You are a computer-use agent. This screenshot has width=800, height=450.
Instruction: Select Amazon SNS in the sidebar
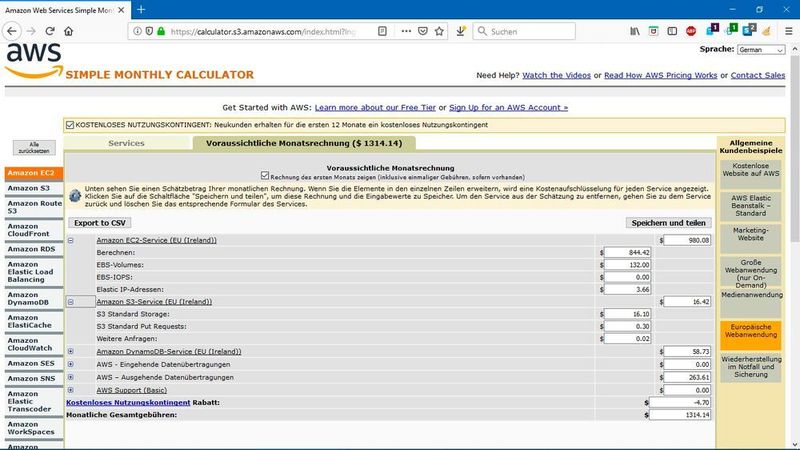[x=34, y=379]
